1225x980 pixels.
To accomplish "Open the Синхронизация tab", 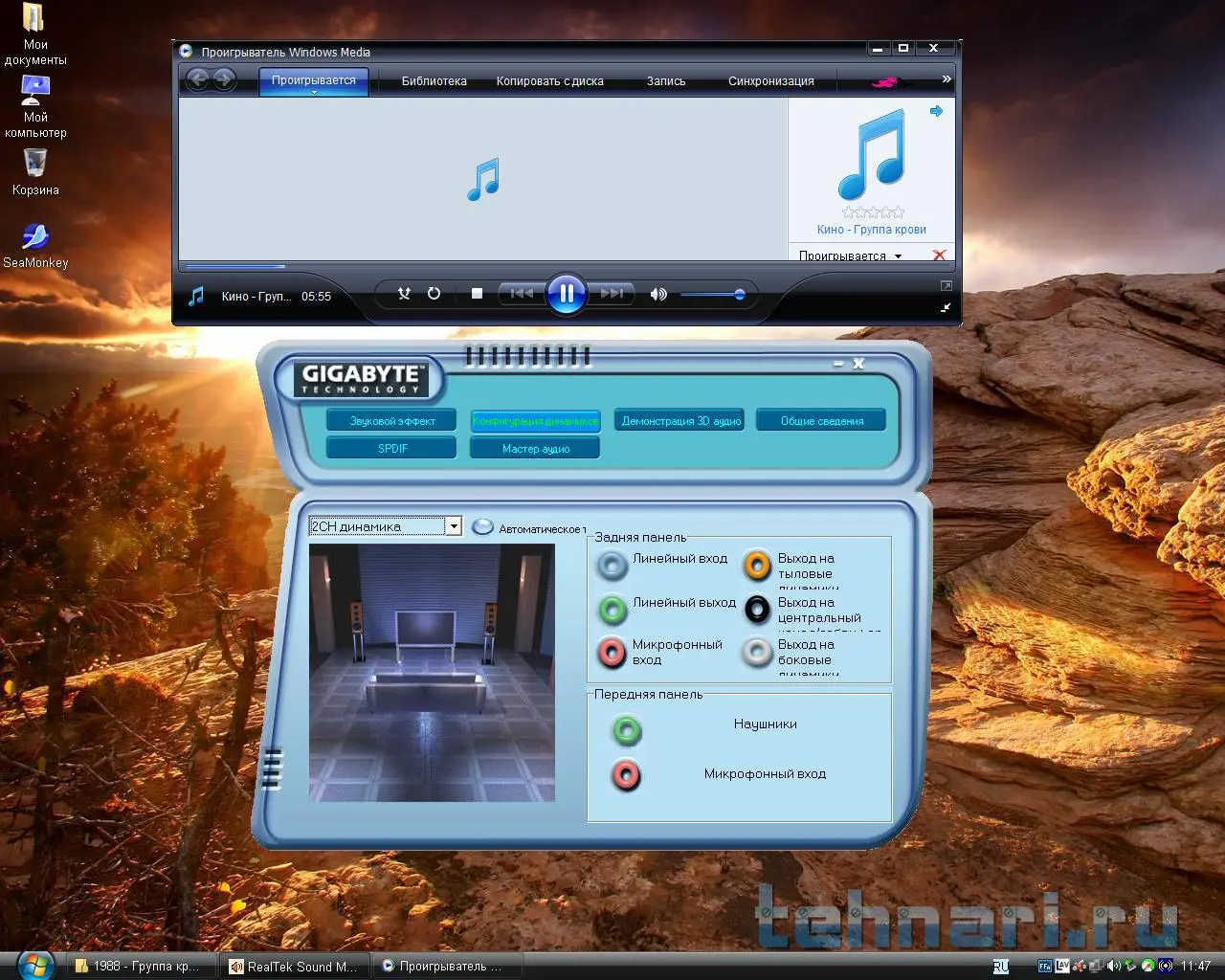I will click(x=770, y=81).
